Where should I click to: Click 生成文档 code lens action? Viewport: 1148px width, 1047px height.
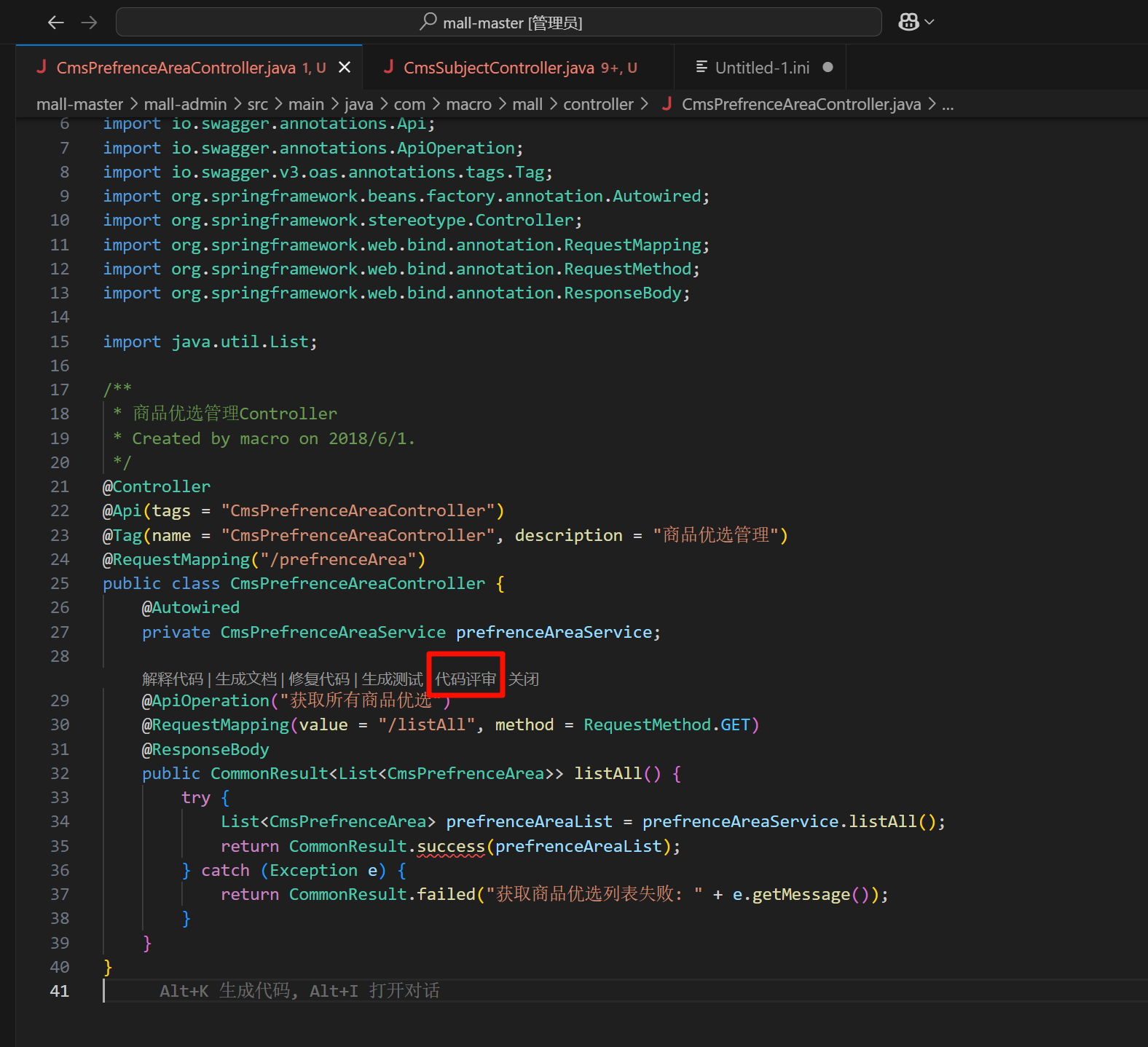tap(246, 679)
